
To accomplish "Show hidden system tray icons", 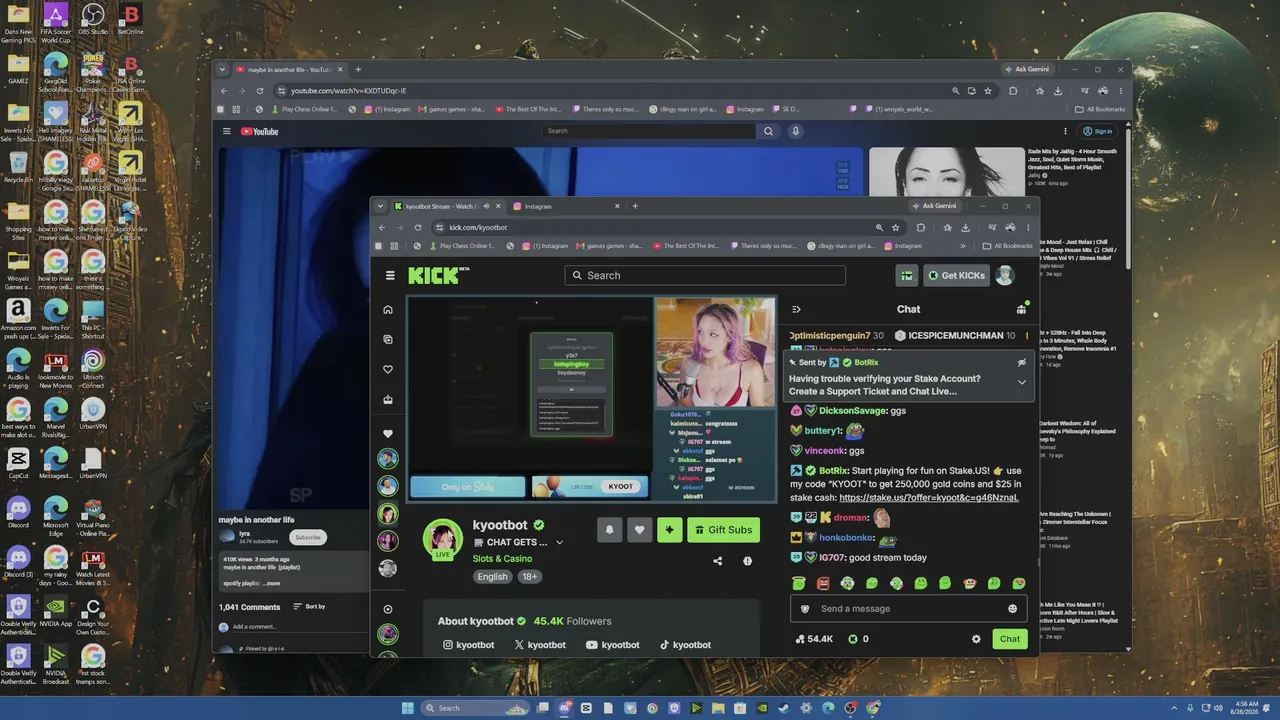I will (x=1175, y=708).
